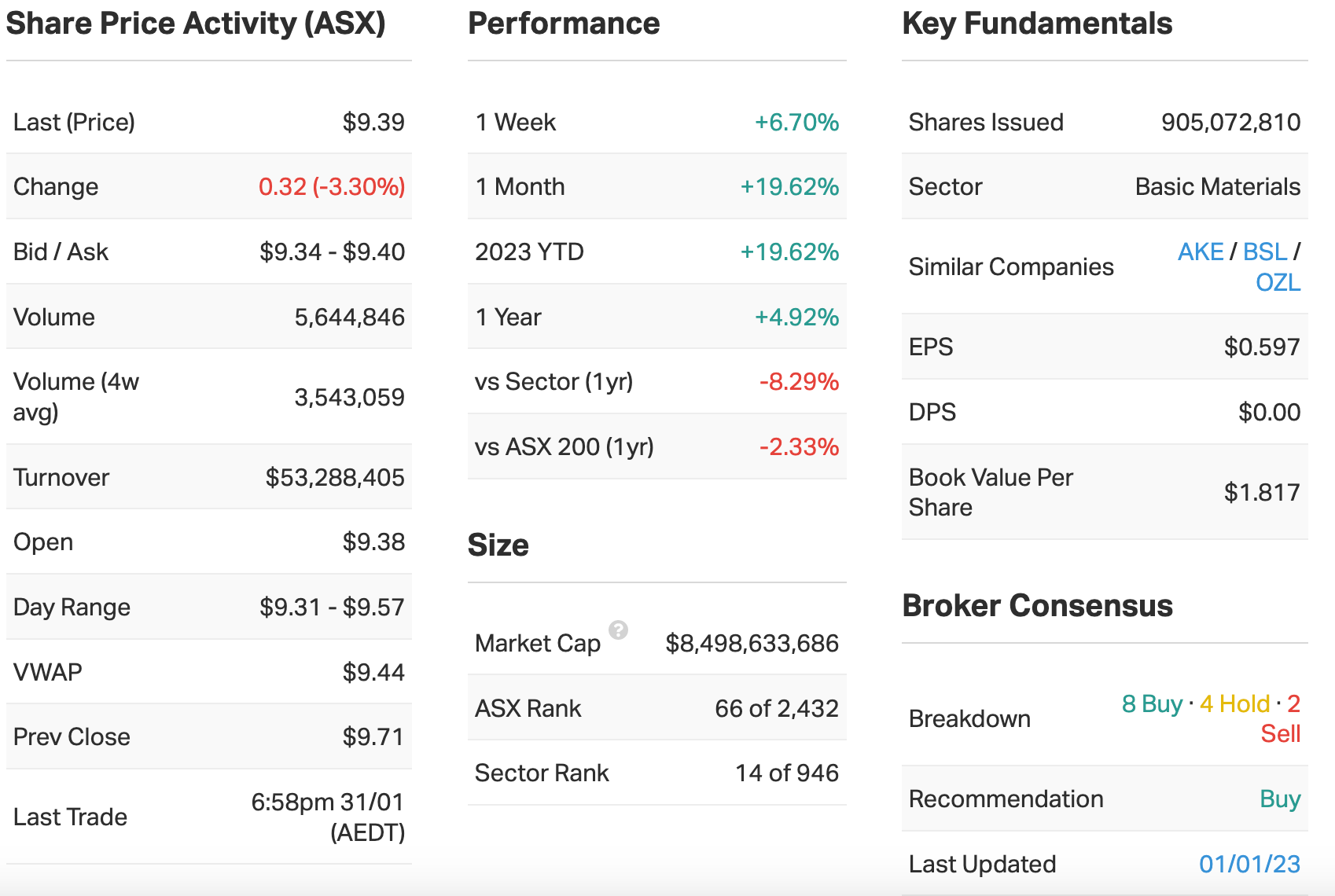This screenshot has height=896, width=1335.
Task: Click the Broker Consensus heading
Action: 1037,606
